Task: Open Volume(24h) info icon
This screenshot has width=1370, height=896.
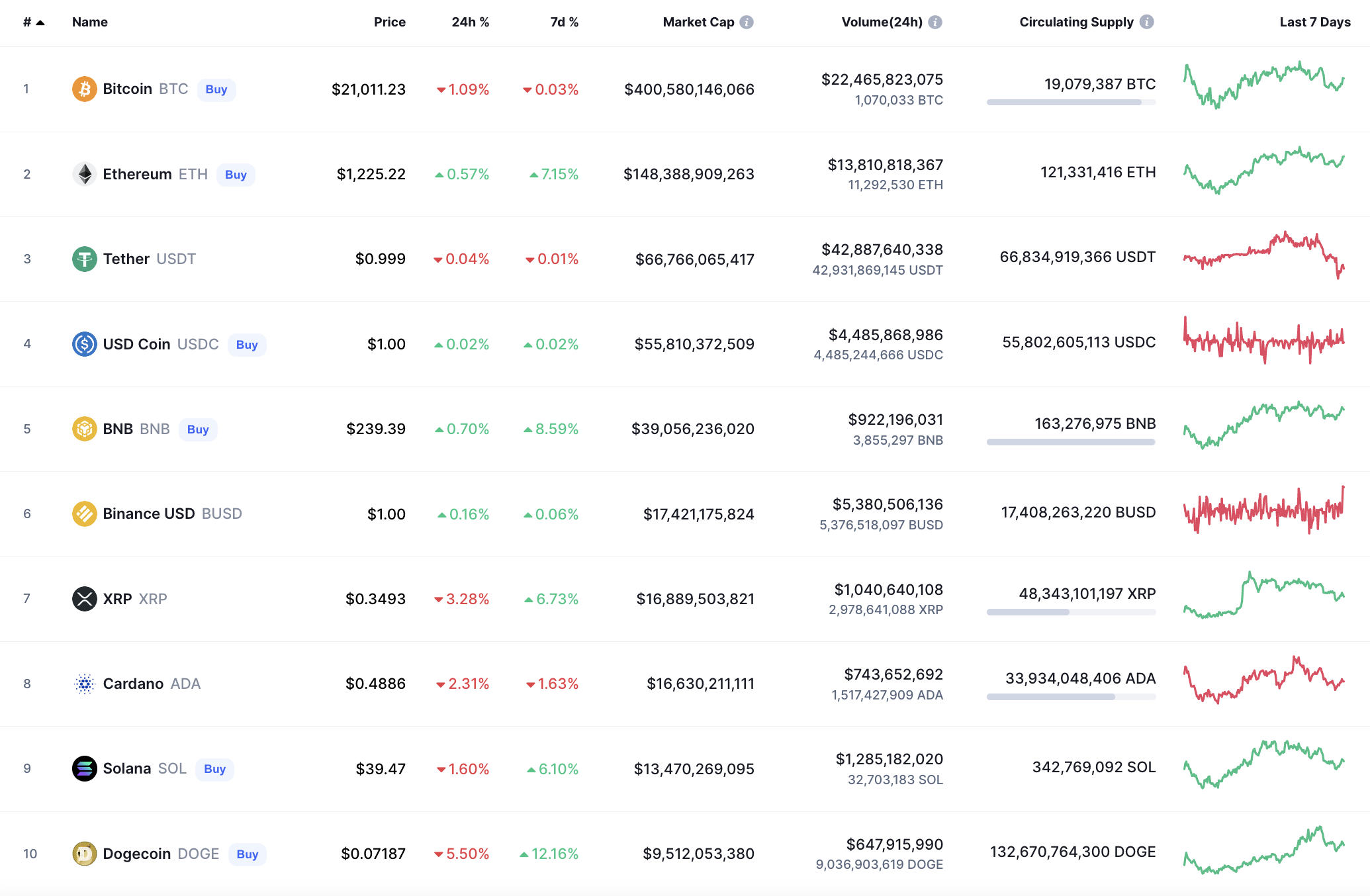Action: click(x=935, y=22)
